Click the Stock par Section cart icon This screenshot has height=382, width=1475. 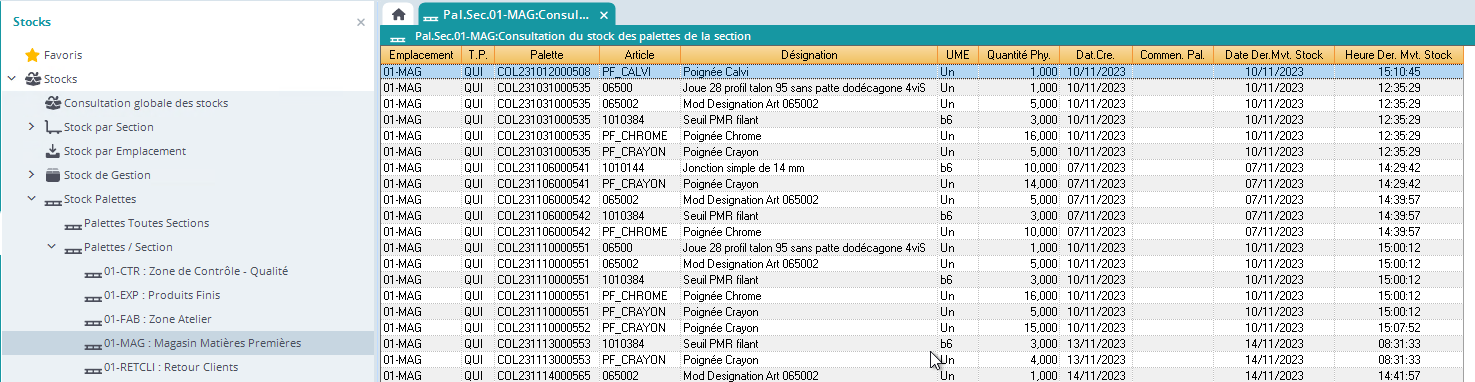pos(53,127)
